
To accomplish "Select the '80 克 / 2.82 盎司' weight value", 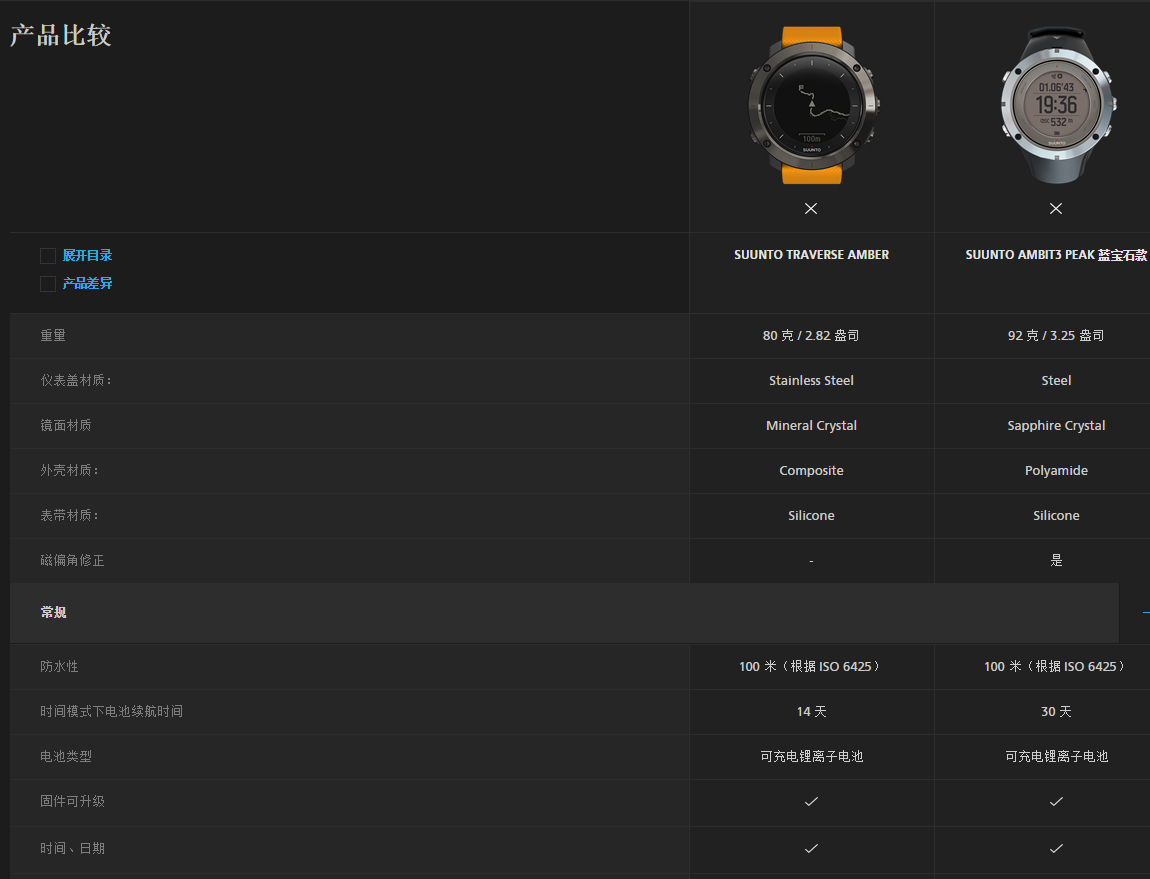I will (x=810, y=335).
